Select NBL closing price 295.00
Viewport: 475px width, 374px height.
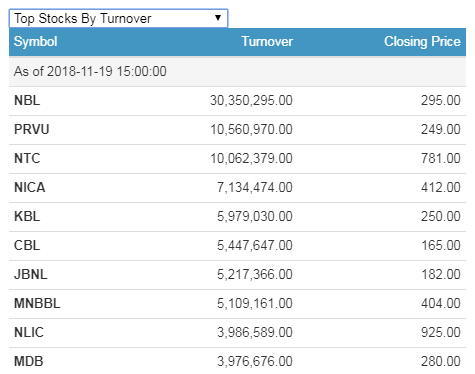coord(441,100)
